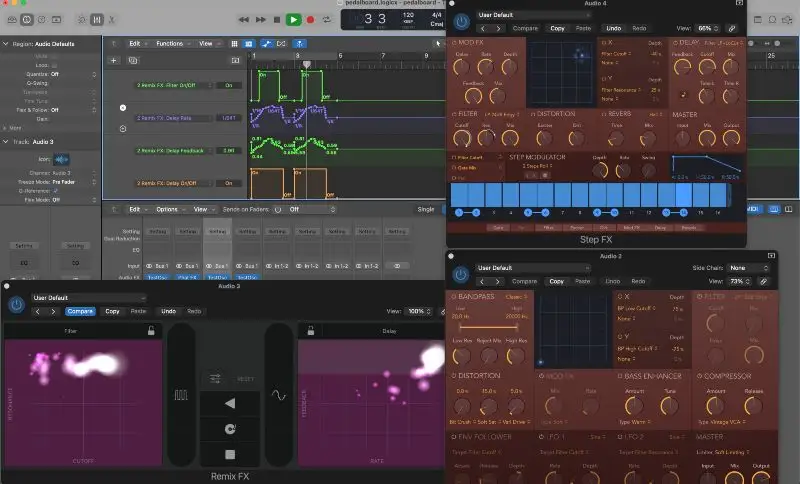This screenshot has width=800, height=484.
Task: Open the mixer Options menu
Action: 169,210
